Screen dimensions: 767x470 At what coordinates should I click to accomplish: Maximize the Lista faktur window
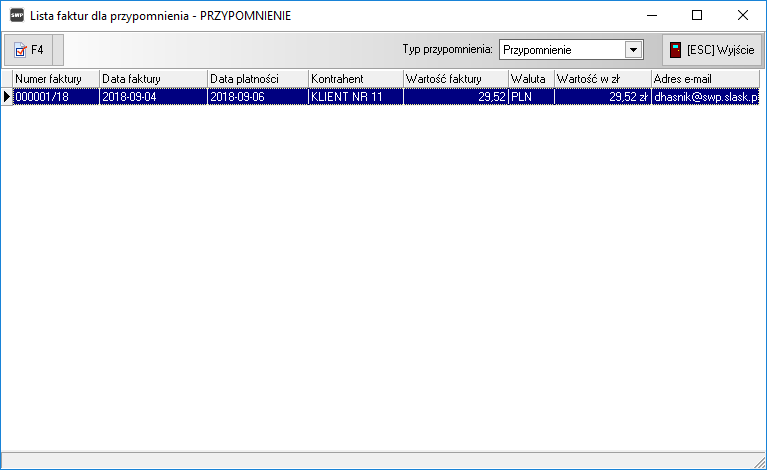click(697, 15)
